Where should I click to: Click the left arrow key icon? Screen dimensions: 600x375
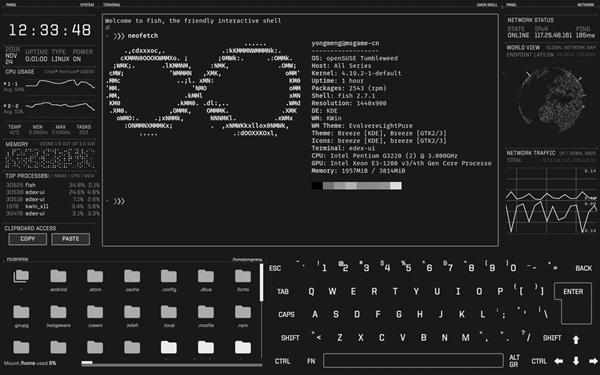(x=559, y=361)
